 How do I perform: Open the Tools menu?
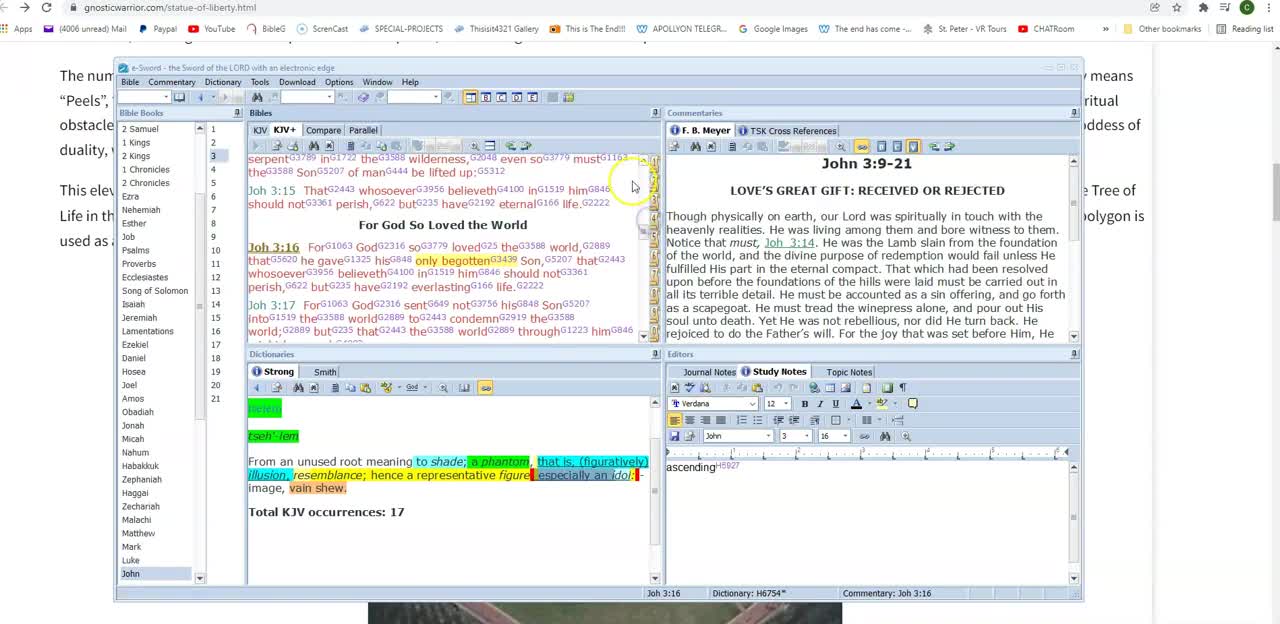(x=260, y=82)
